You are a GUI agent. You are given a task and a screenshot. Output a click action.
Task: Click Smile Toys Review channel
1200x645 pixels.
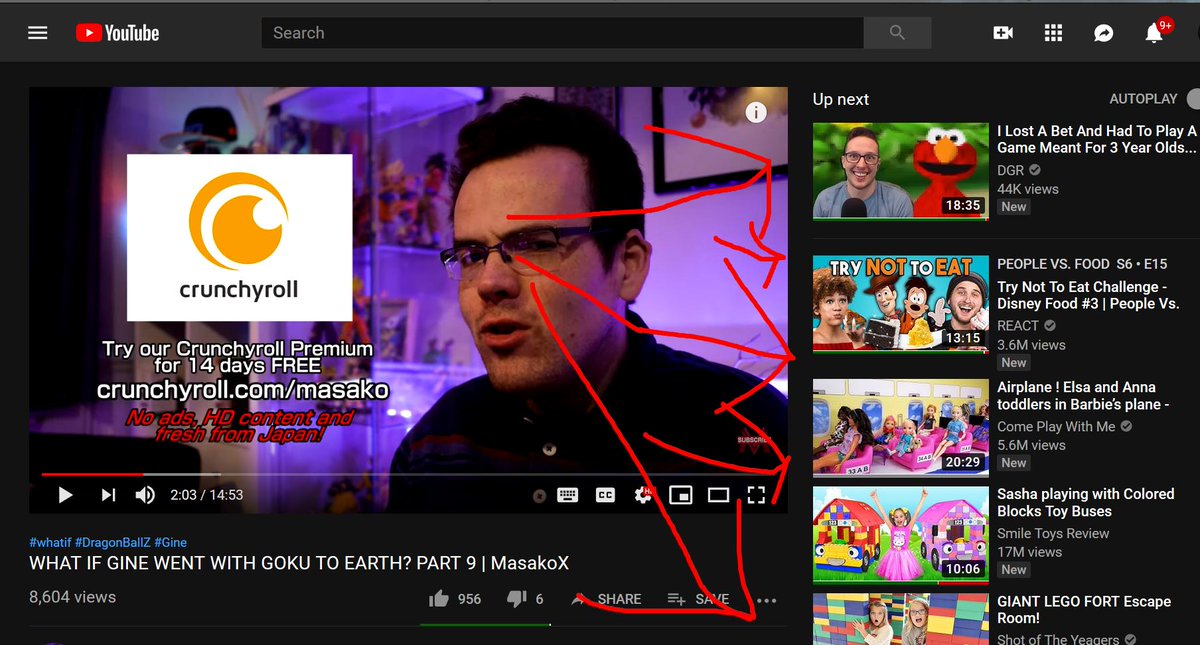pos(1053,533)
